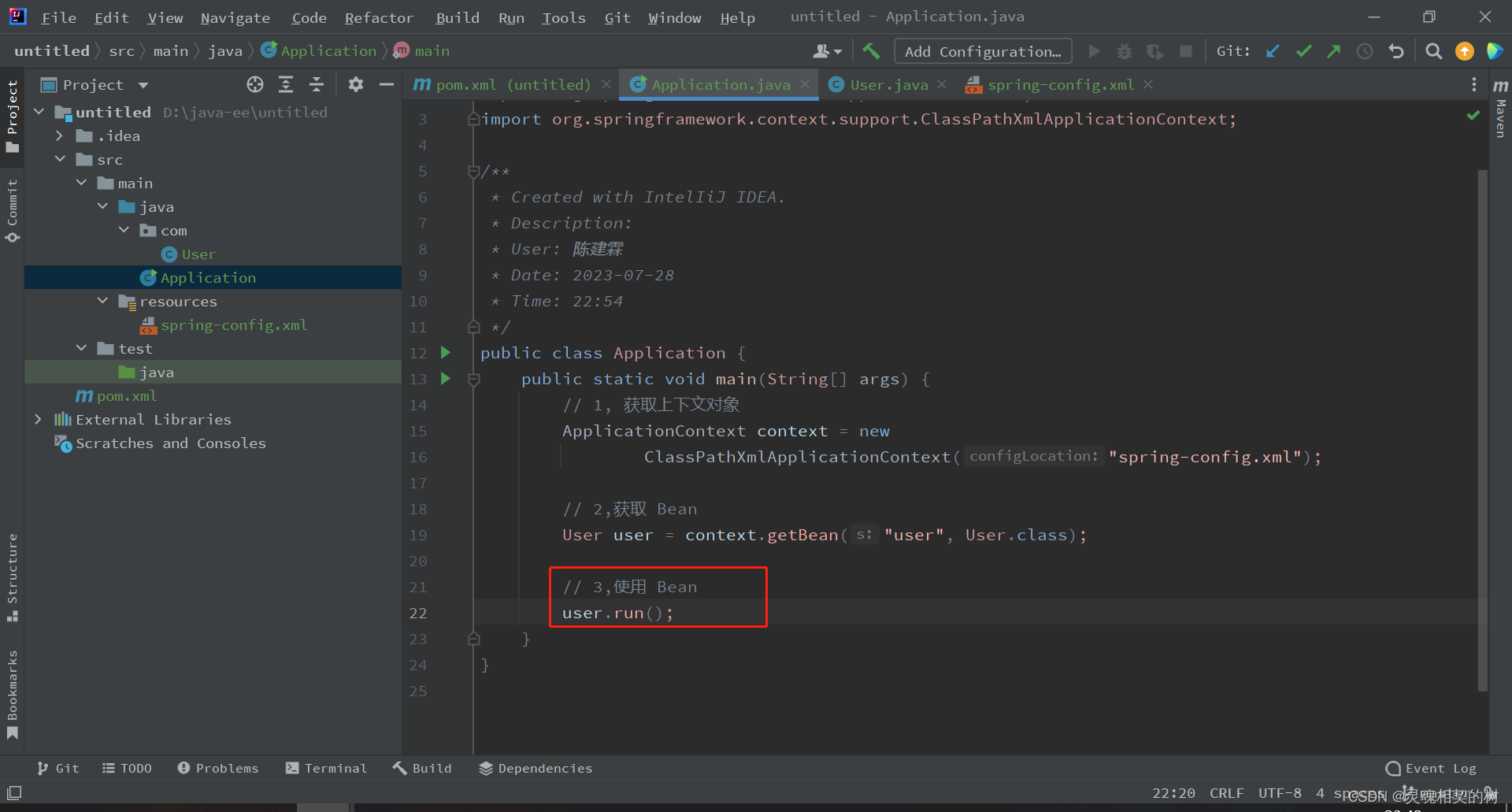1512x812 pixels.
Task: Toggle fold marker on Javadoc comment start
Action: (x=473, y=171)
